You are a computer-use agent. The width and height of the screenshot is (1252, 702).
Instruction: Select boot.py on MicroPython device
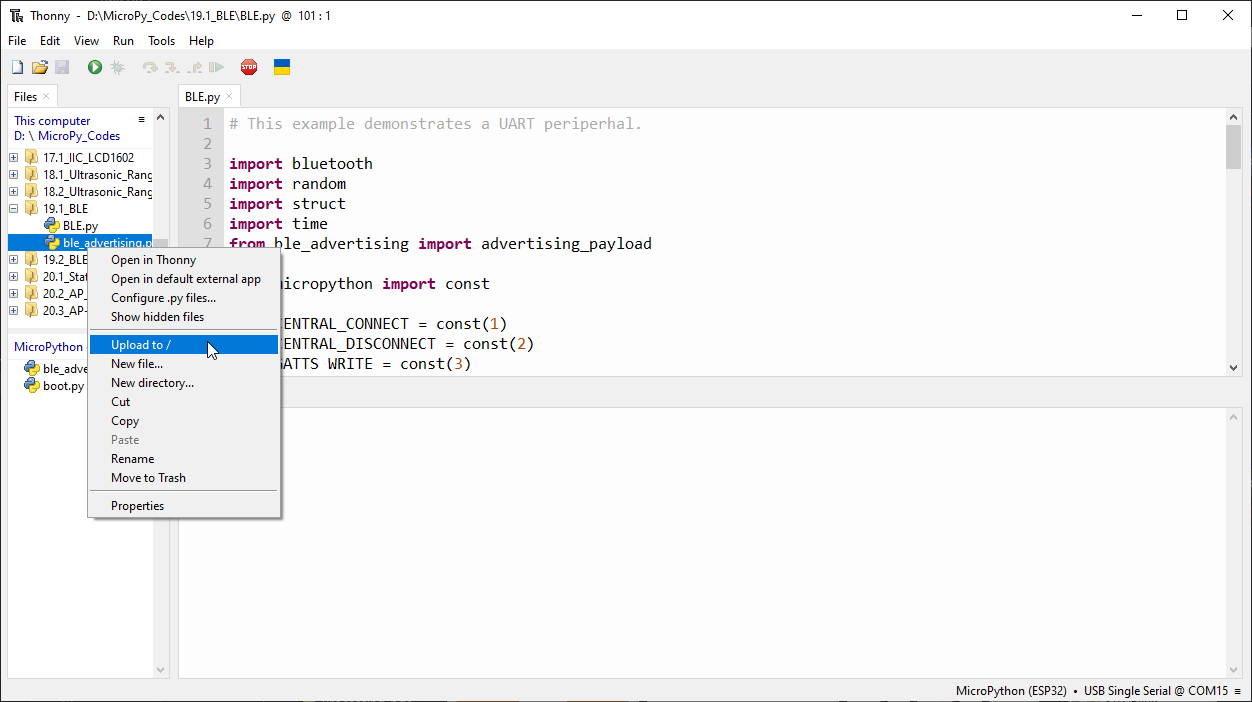tap(63, 386)
